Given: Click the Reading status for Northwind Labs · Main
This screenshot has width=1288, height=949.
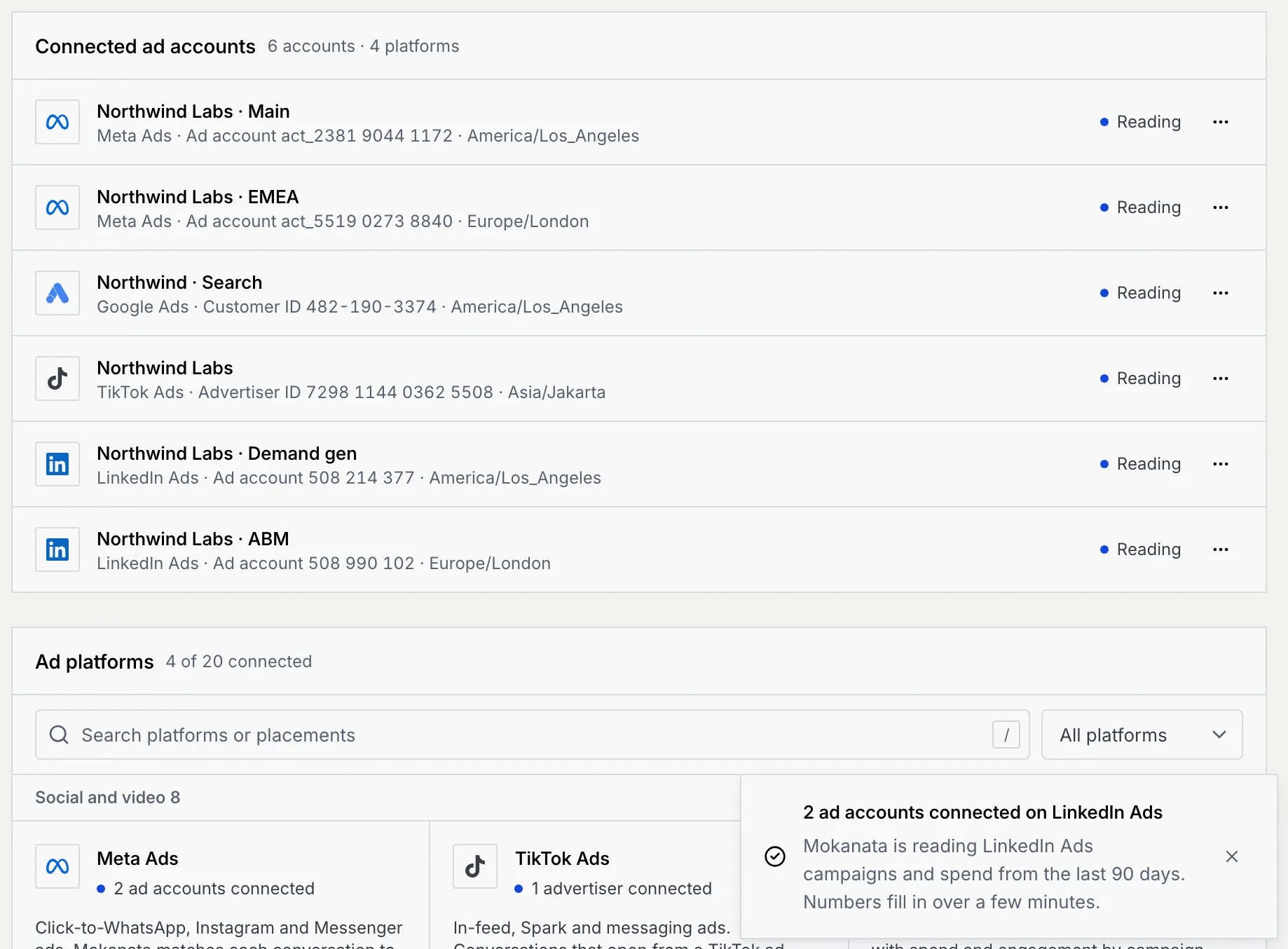Looking at the screenshot, I should tap(1141, 122).
